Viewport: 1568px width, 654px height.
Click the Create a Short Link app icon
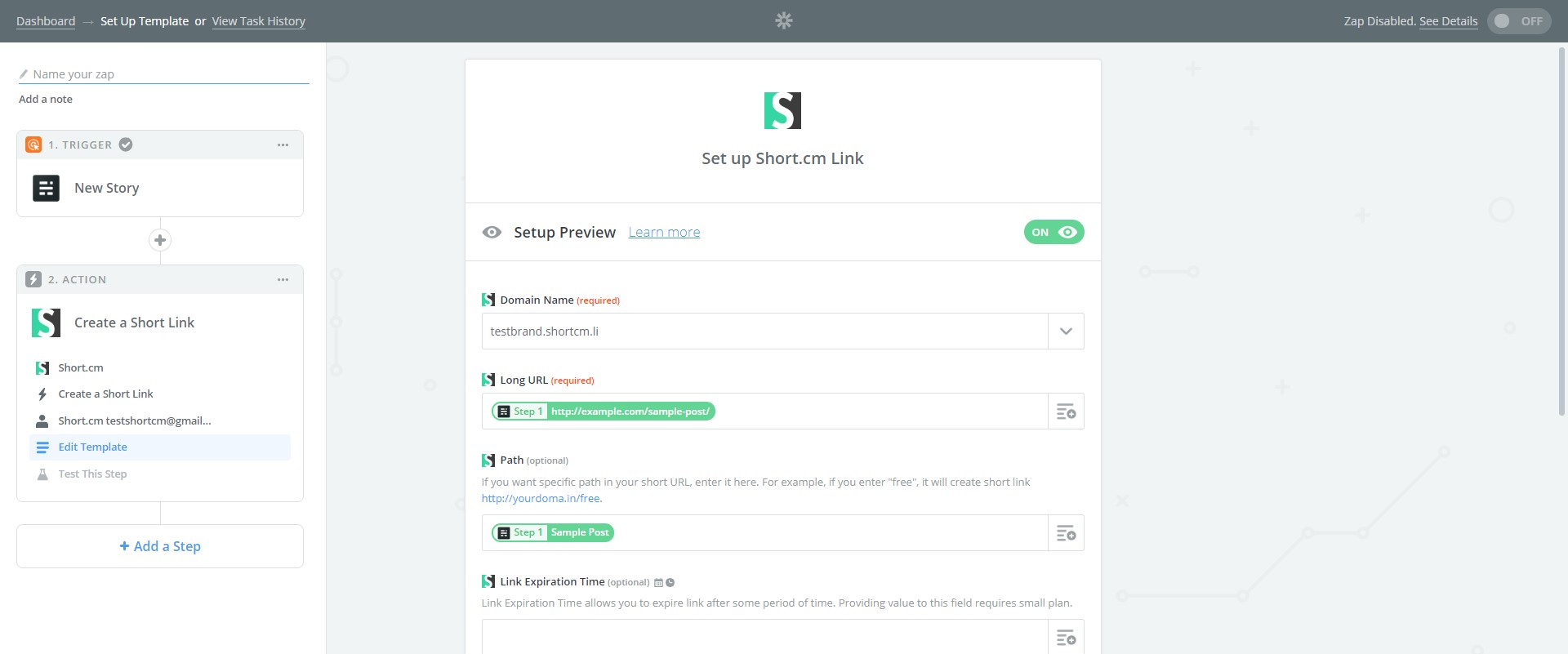tap(46, 323)
